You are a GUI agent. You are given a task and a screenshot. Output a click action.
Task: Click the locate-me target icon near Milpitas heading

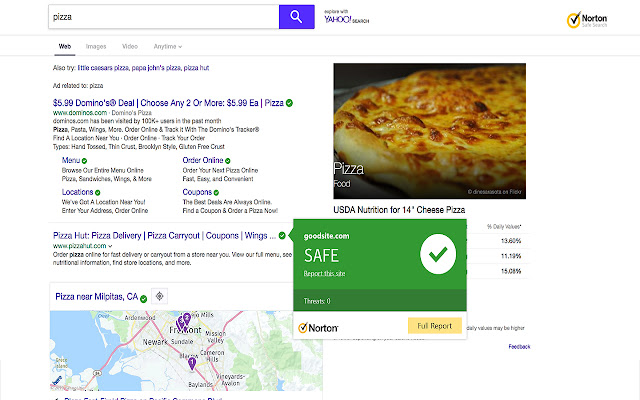tap(159, 297)
